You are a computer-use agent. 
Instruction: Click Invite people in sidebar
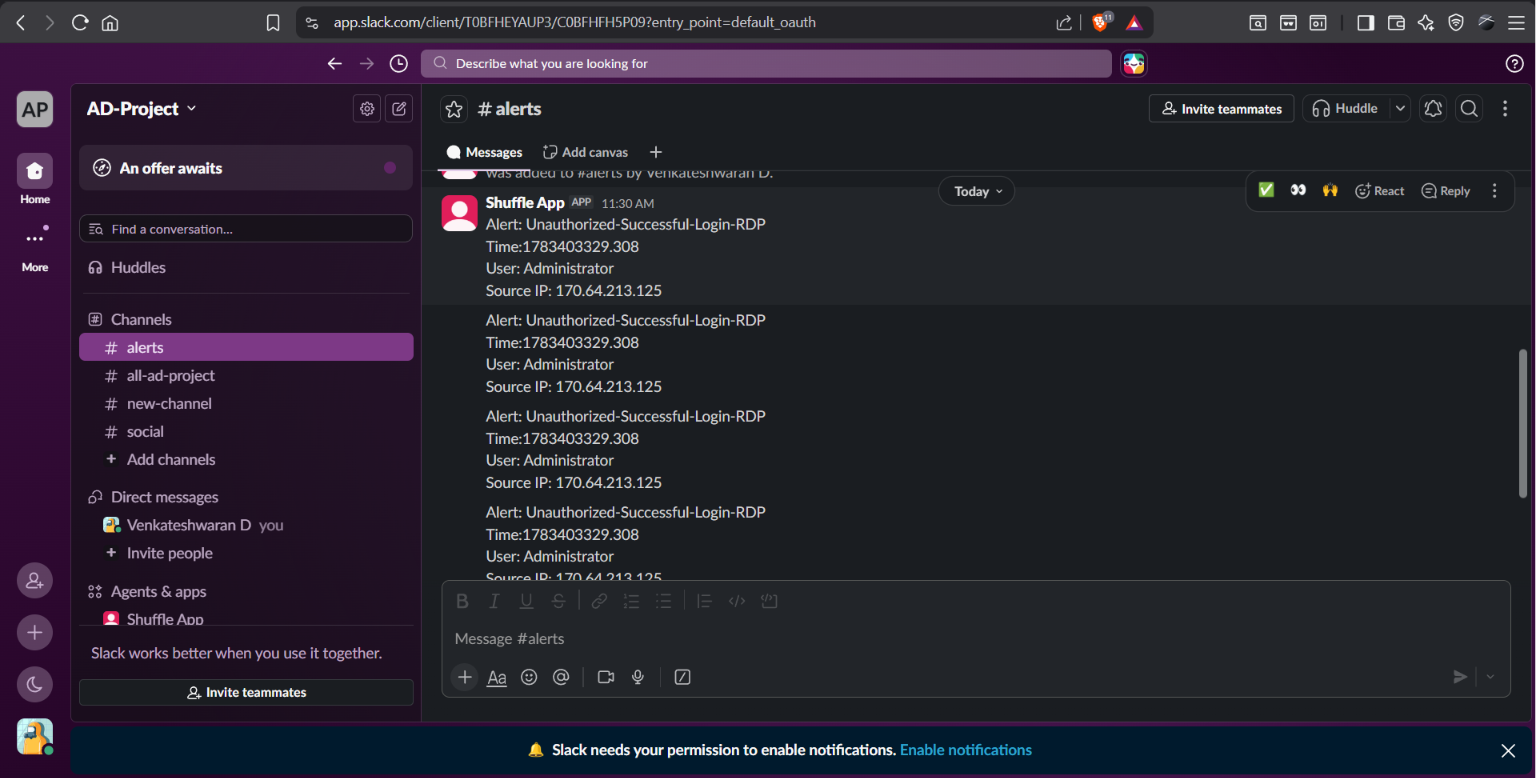pos(246,553)
